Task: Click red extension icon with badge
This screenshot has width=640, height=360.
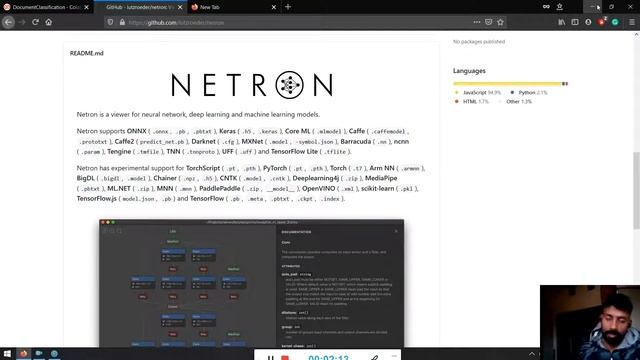Action: (602, 22)
